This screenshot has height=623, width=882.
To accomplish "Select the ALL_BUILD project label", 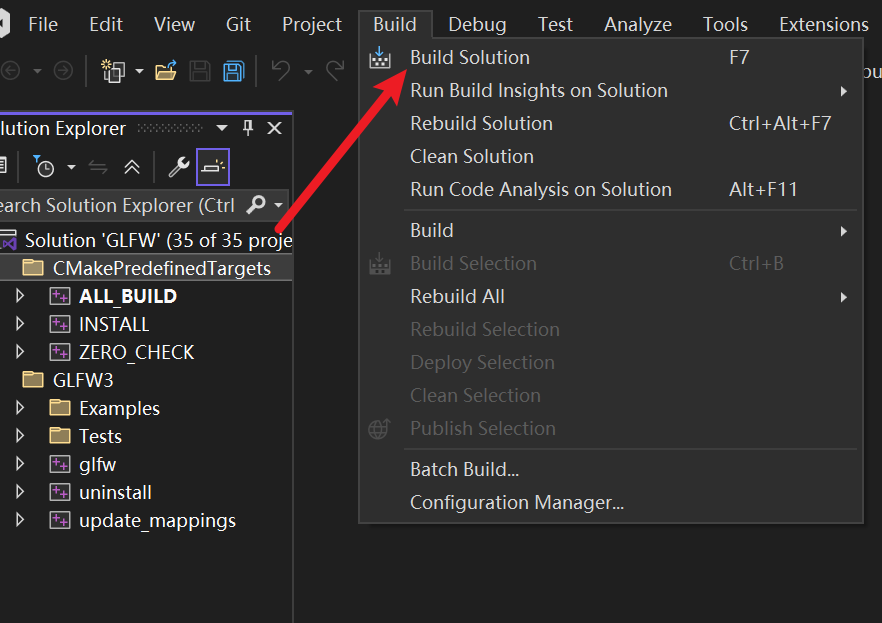I will 128,296.
